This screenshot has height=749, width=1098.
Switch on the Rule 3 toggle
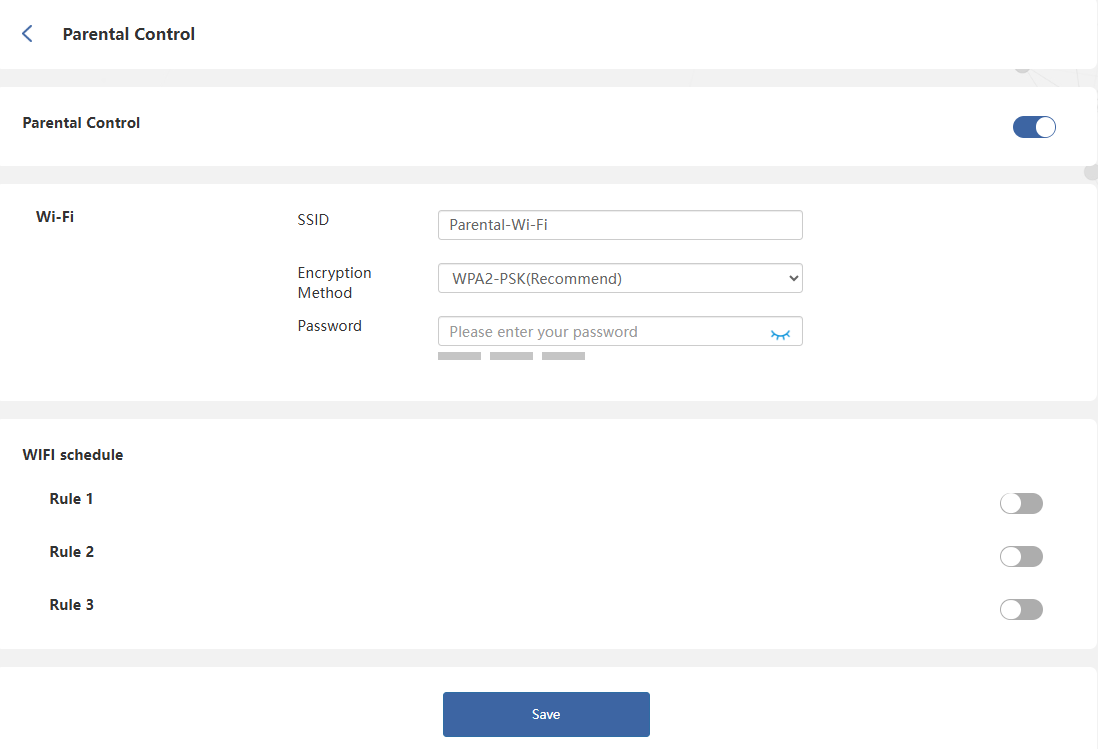(x=1021, y=609)
